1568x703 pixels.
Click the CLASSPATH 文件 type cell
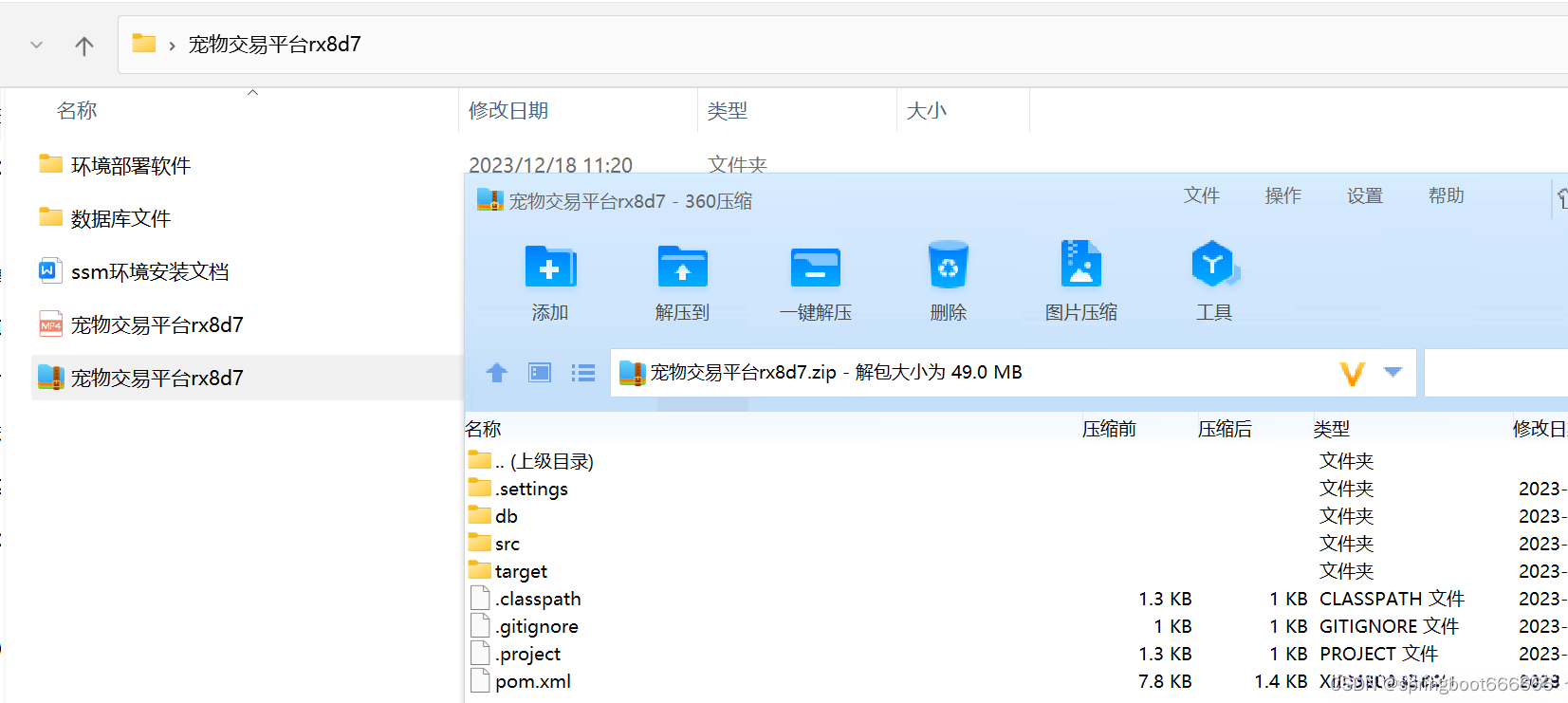[1392, 599]
